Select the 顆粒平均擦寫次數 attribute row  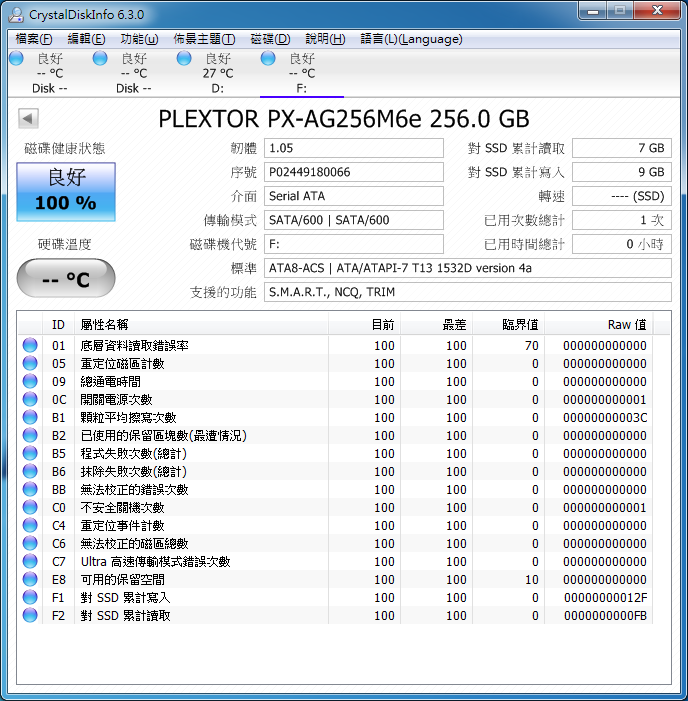(335, 418)
